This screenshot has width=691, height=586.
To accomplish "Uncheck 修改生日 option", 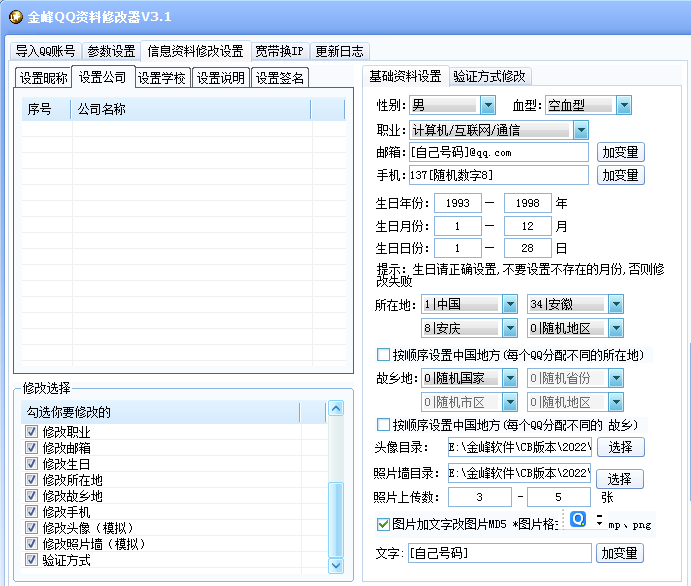I will tap(31, 464).
